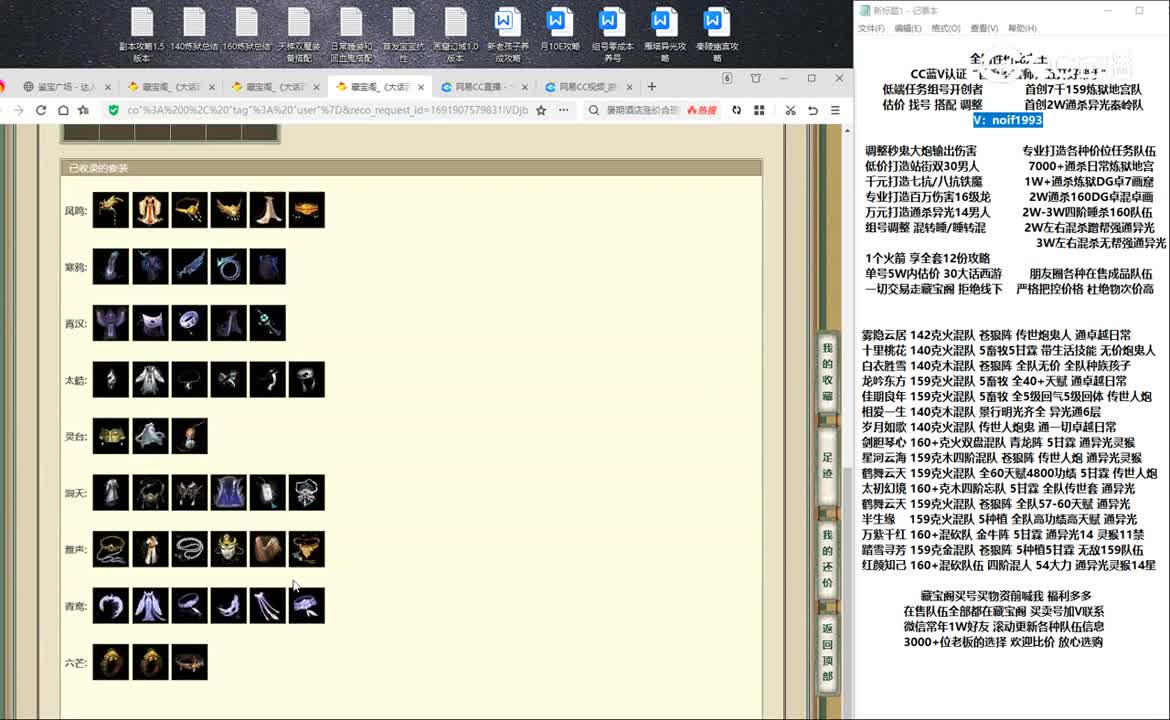Open the 雁塔异光攻略 WPS document
Image resolution: width=1170 pixels, height=720 pixels.
coord(664,34)
